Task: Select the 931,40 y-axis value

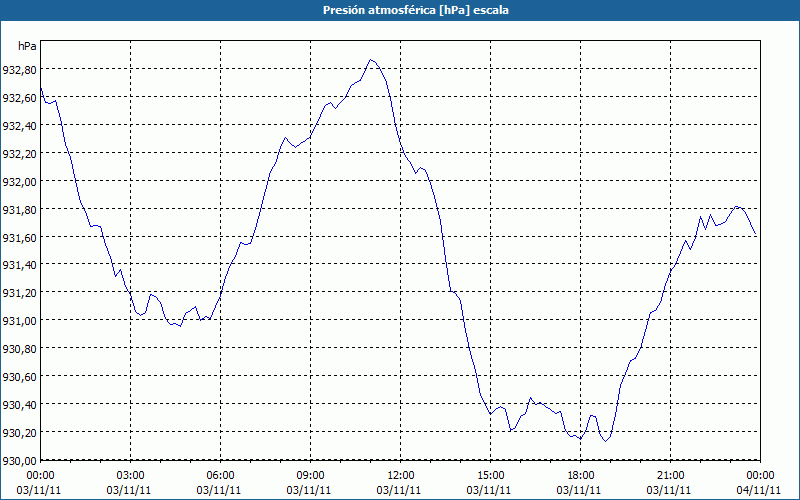Action: pyautogui.click(x=19, y=265)
